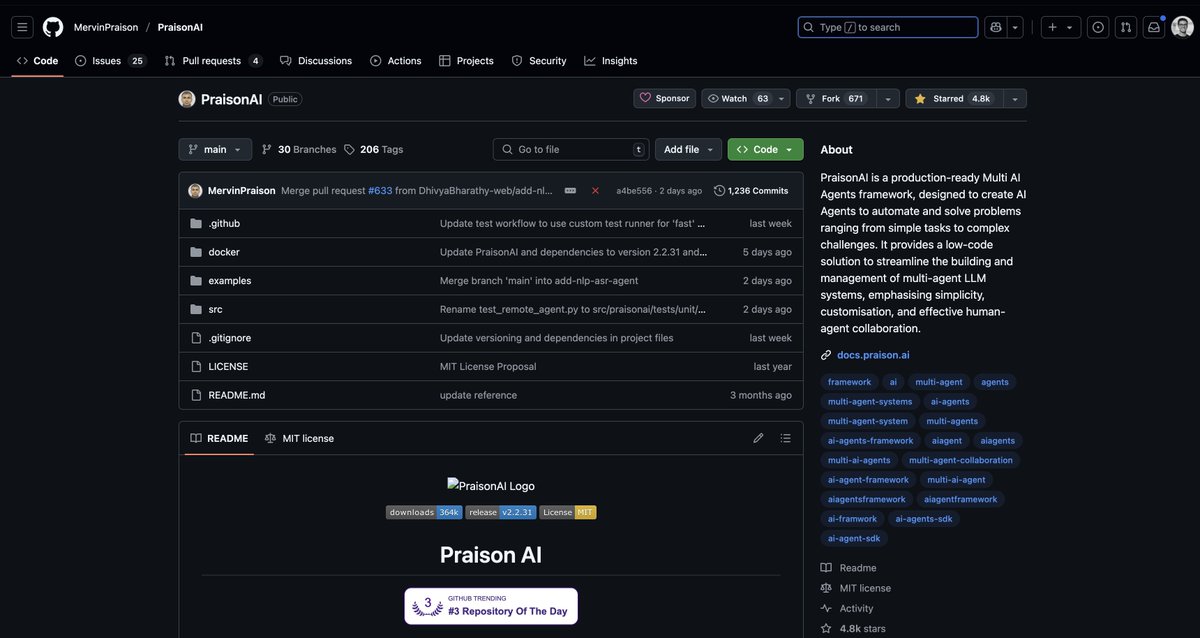Open the MIT license link in About sidebar
1200x638 pixels.
click(x=855, y=588)
